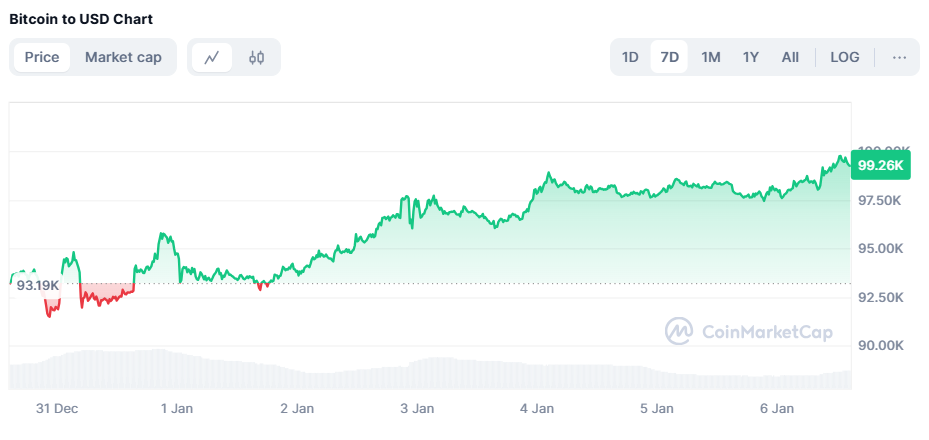Select the Price tab

[x=42, y=57]
